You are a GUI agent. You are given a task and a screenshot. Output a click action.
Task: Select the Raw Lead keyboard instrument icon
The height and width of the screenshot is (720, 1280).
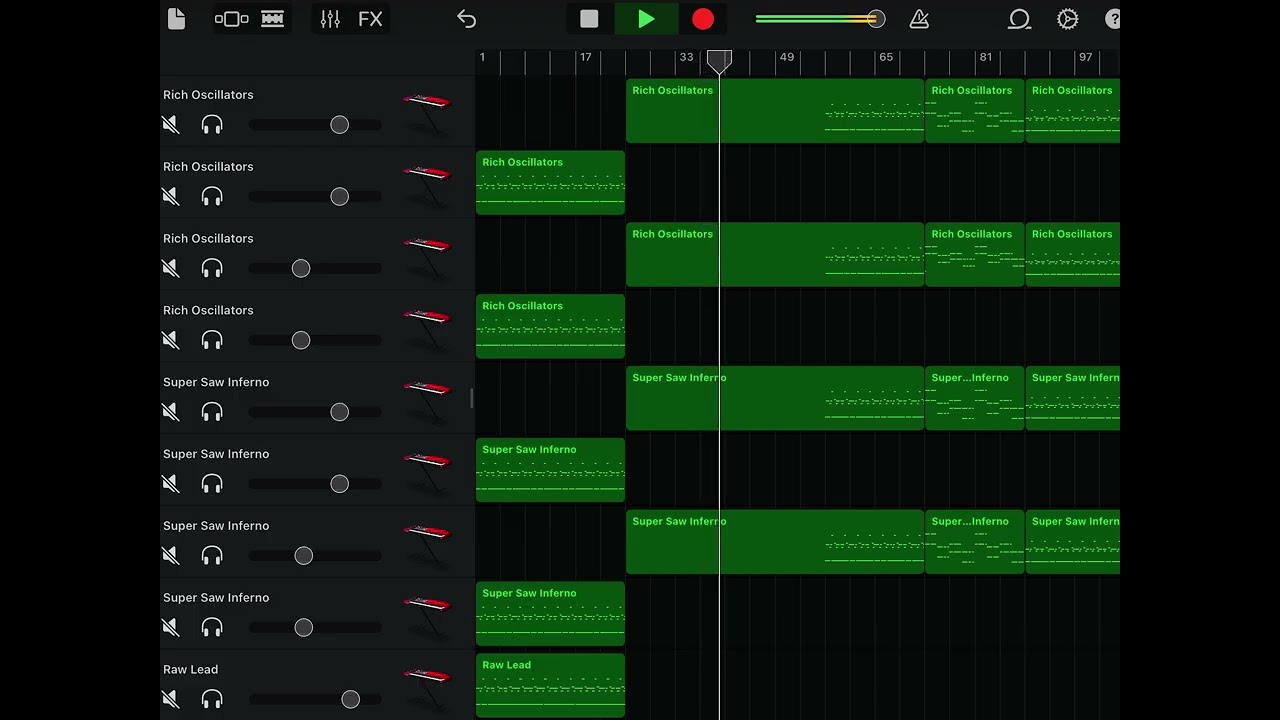coord(429,688)
